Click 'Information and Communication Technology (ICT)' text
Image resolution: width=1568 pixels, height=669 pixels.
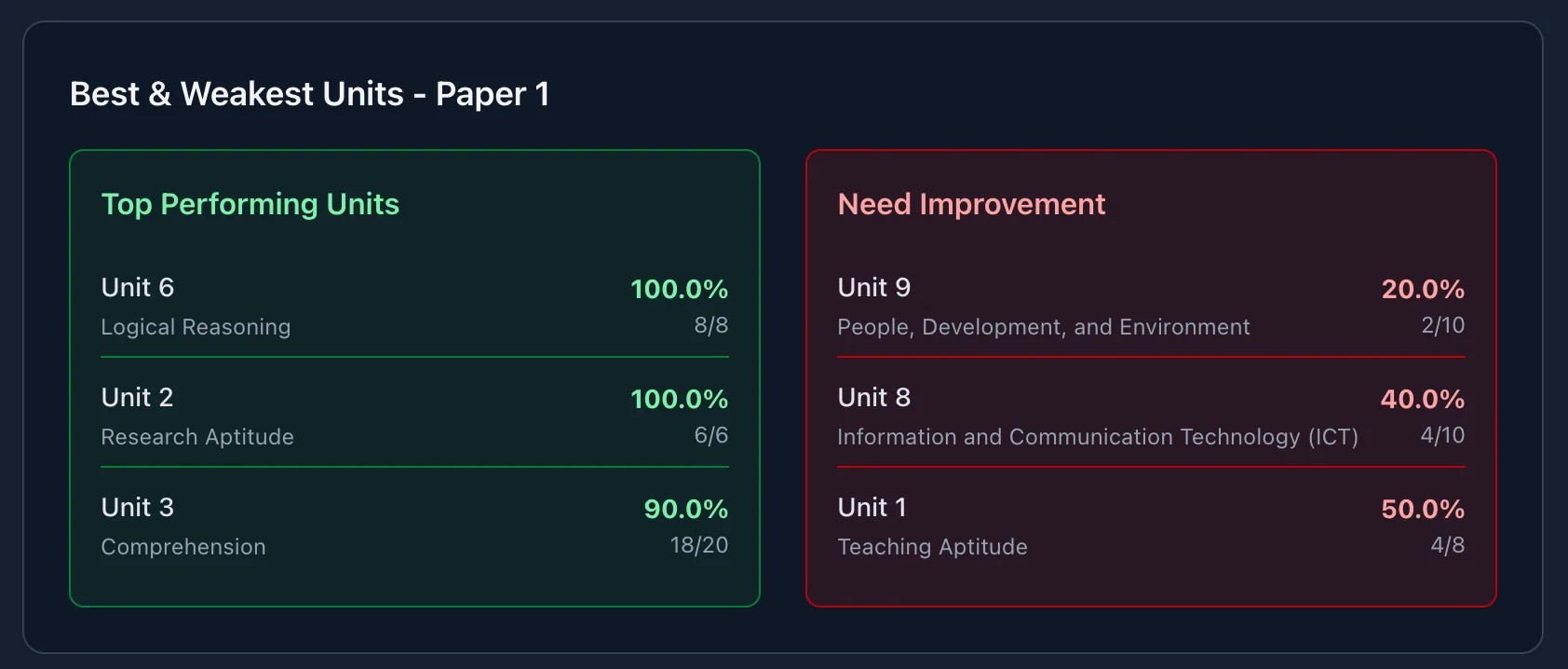[1097, 437]
